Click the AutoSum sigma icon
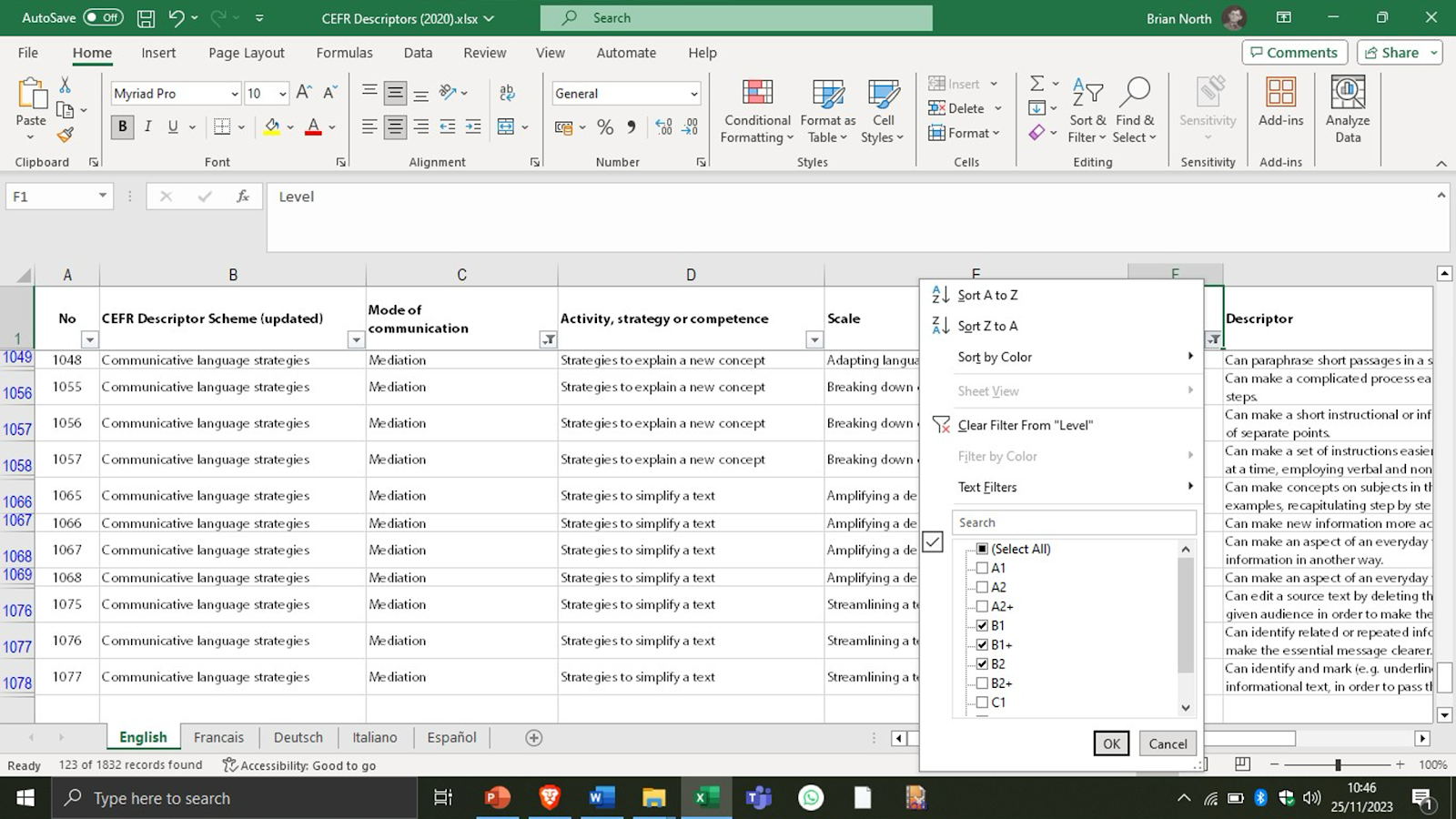1456x819 pixels. (x=1036, y=84)
